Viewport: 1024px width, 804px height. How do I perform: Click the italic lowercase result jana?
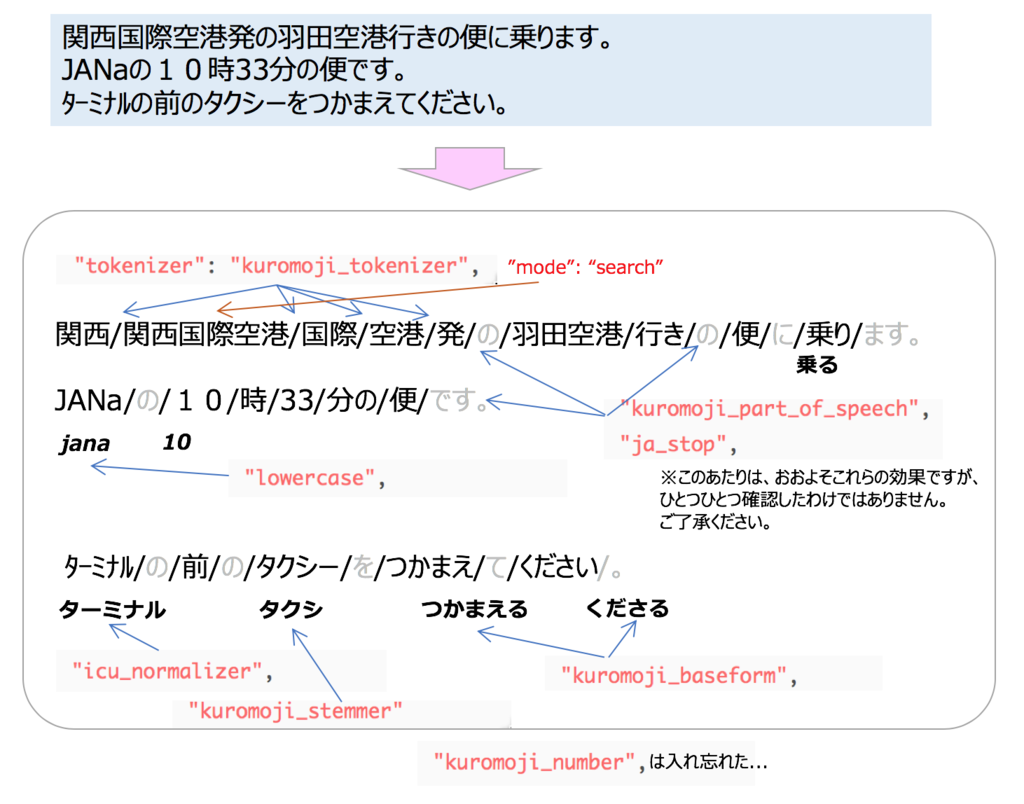[85, 443]
